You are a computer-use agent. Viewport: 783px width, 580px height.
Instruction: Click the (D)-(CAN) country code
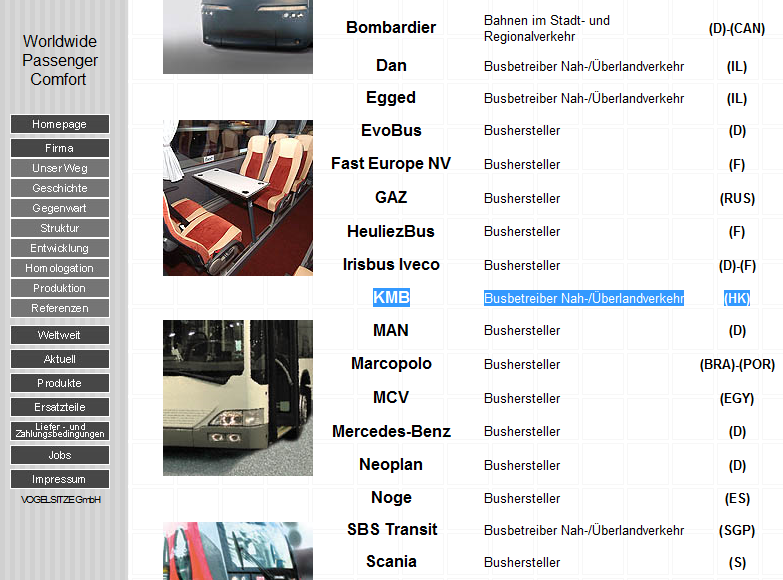737,28
